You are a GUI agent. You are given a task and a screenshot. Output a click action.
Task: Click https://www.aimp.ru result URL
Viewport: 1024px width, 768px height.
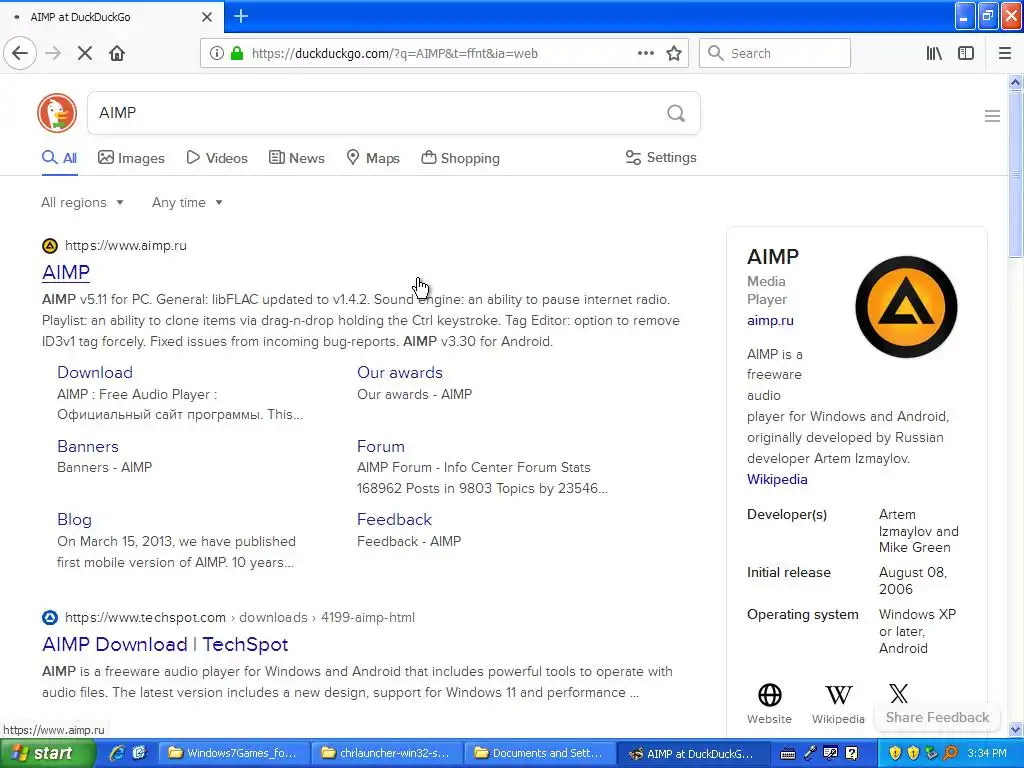(125, 246)
